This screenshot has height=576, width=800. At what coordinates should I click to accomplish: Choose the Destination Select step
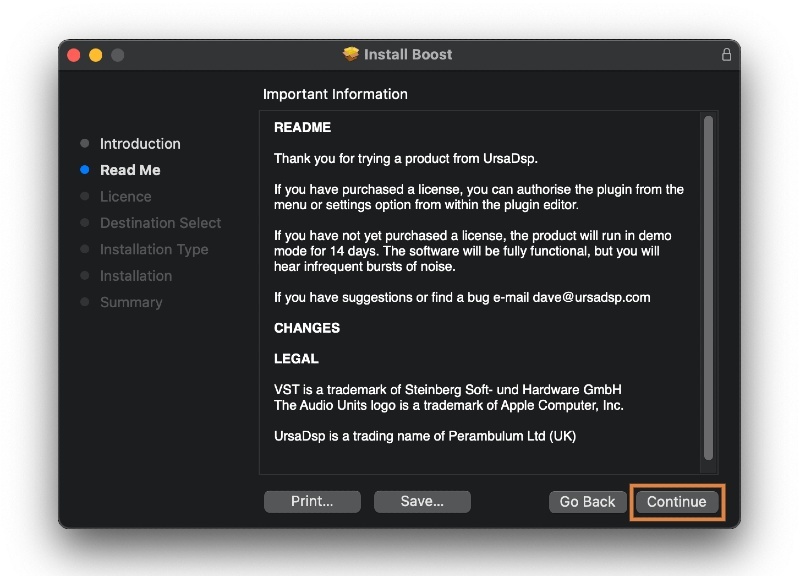(x=160, y=223)
